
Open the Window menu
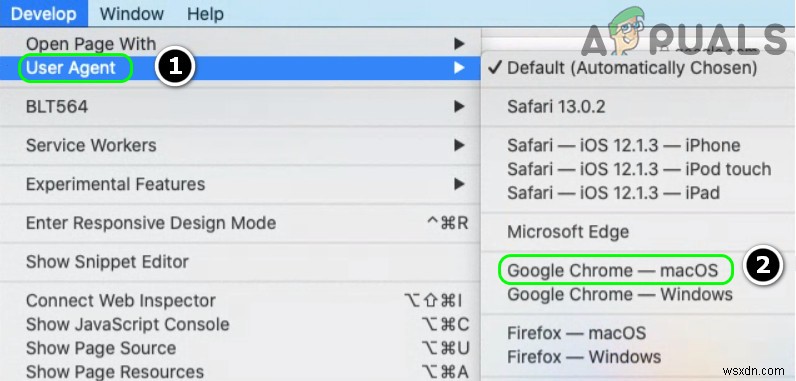point(131,14)
